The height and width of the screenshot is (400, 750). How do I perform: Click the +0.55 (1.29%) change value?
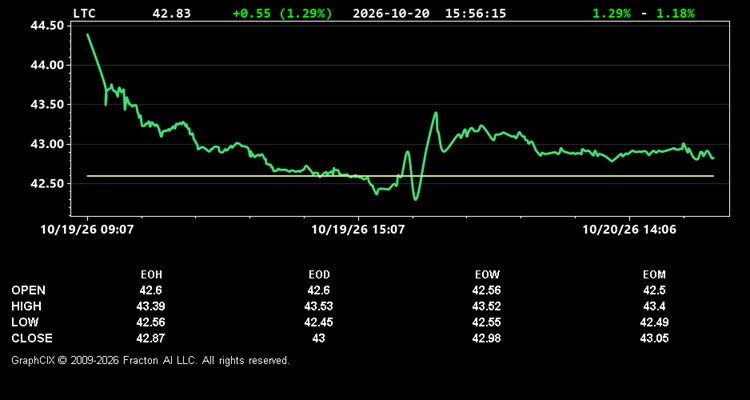pyautogui.click(x=282, y=13)
